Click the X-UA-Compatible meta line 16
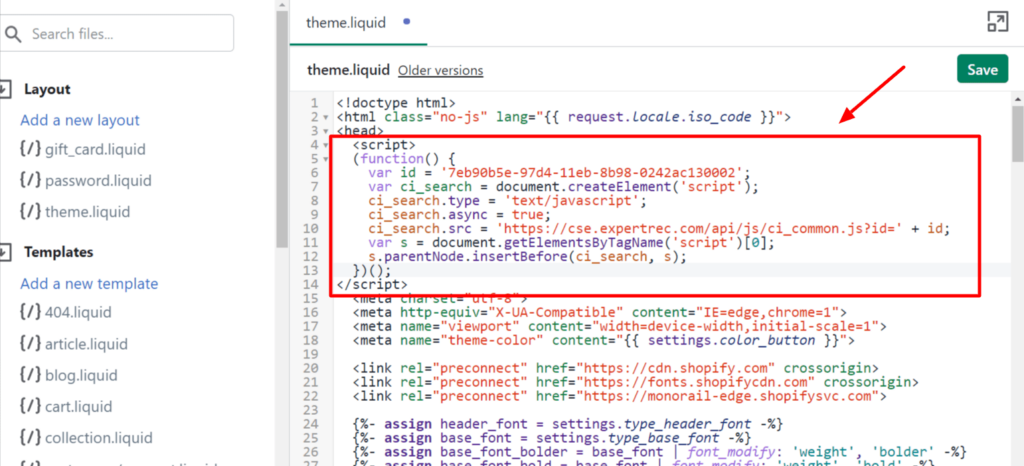1024x466 pixels. pyautogui.click(x=600, y=312)
